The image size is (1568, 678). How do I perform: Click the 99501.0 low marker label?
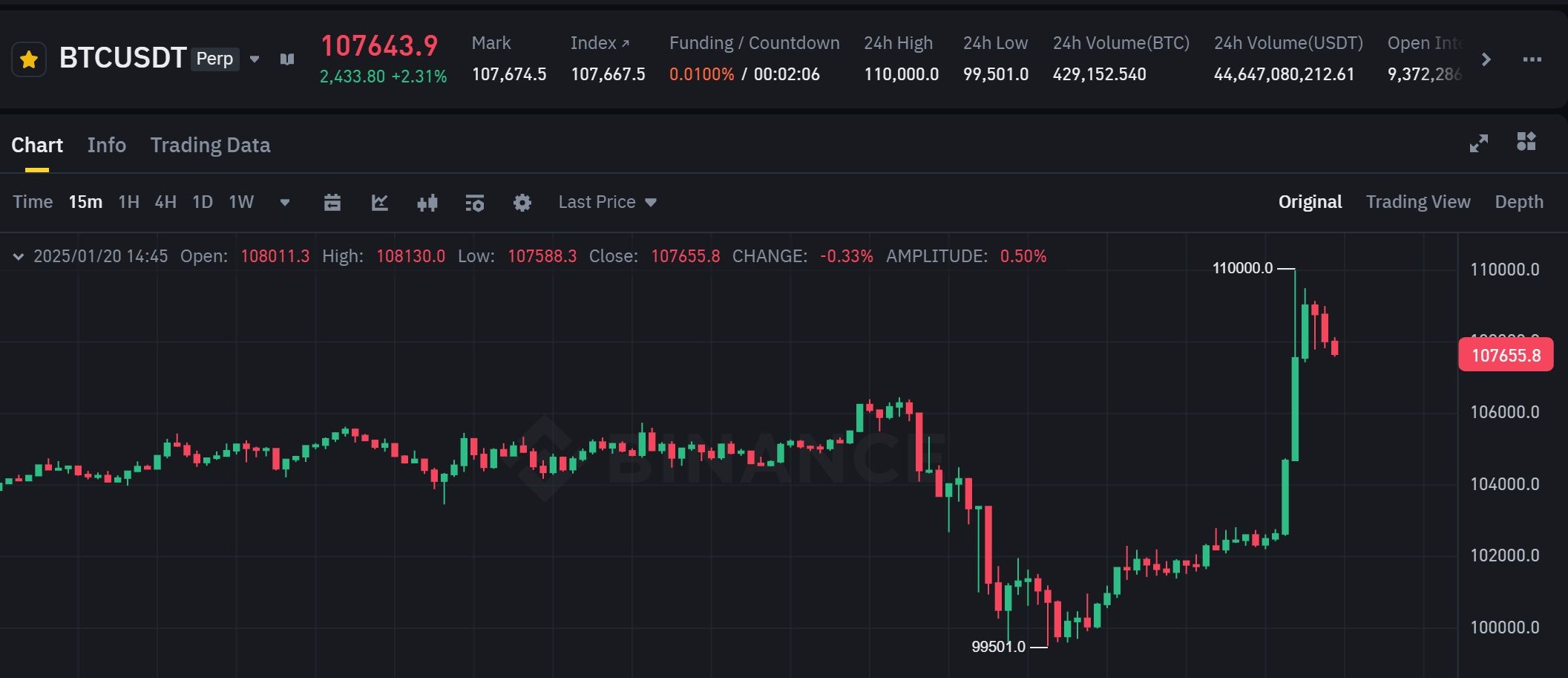[x=998, y=647]
